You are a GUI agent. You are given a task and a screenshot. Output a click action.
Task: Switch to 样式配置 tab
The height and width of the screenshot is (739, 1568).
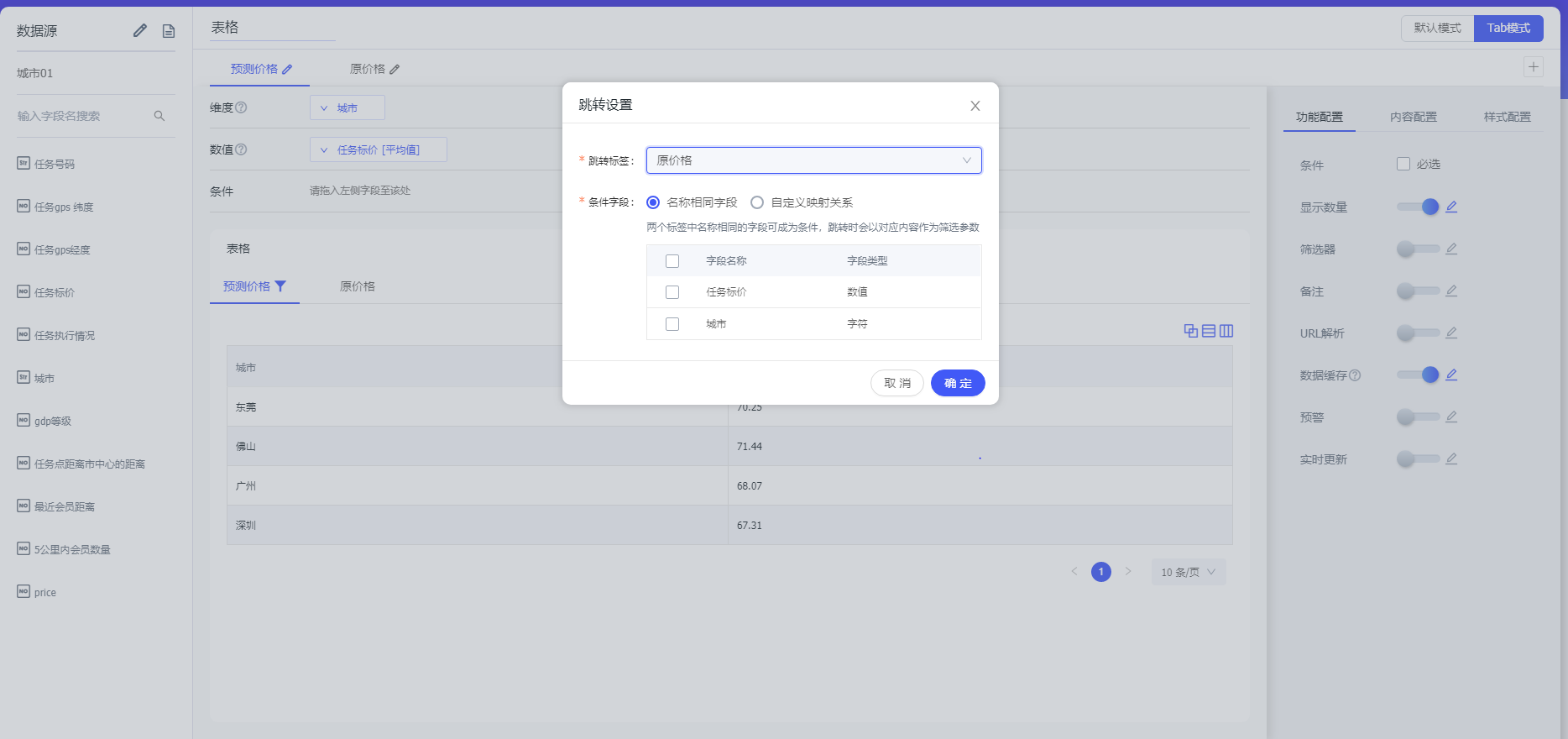1507,117
